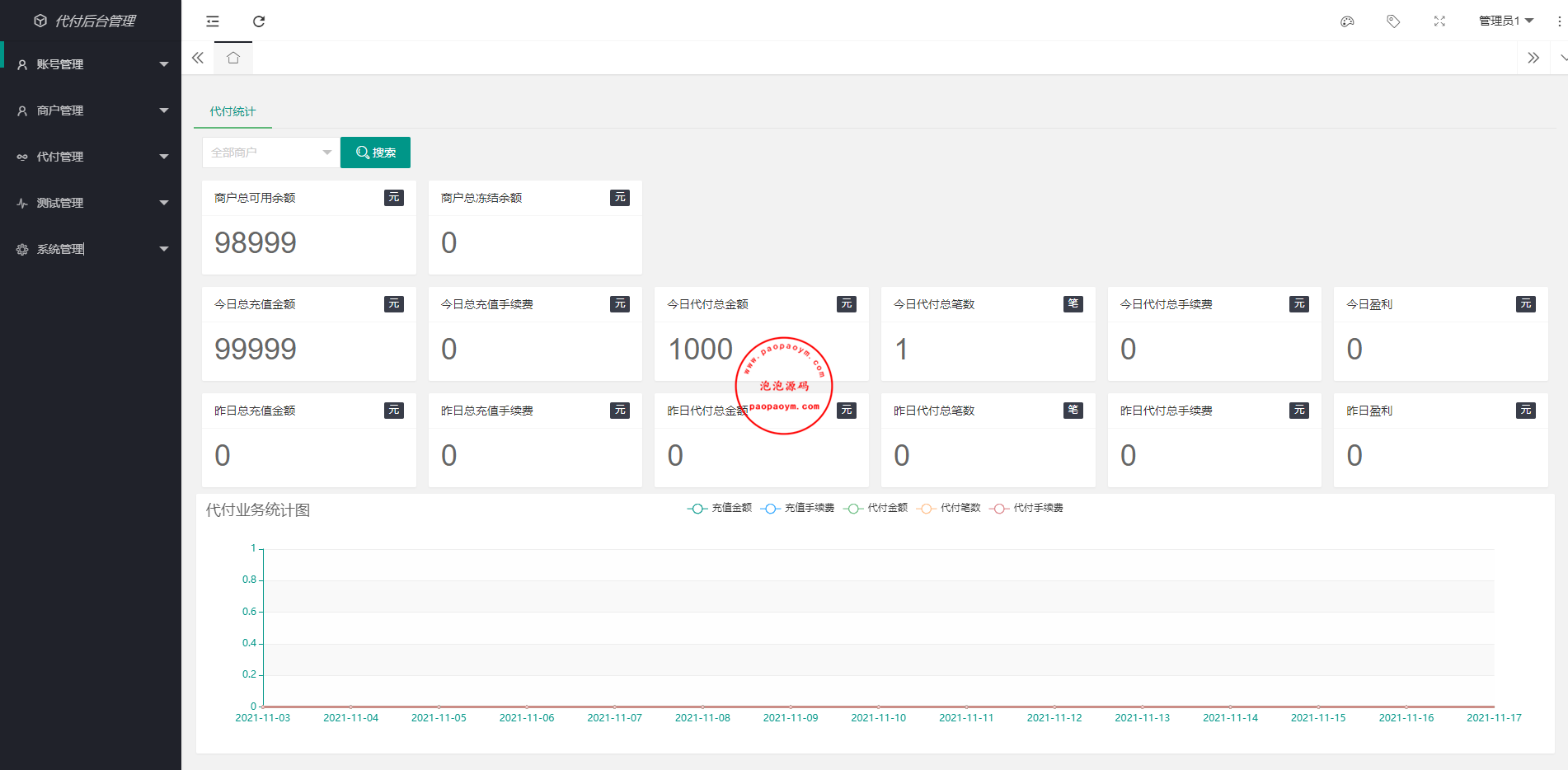Click the 搜索 search button
Image resolution: width=1568 pixels, height=770 pixels.
(375, 153)
